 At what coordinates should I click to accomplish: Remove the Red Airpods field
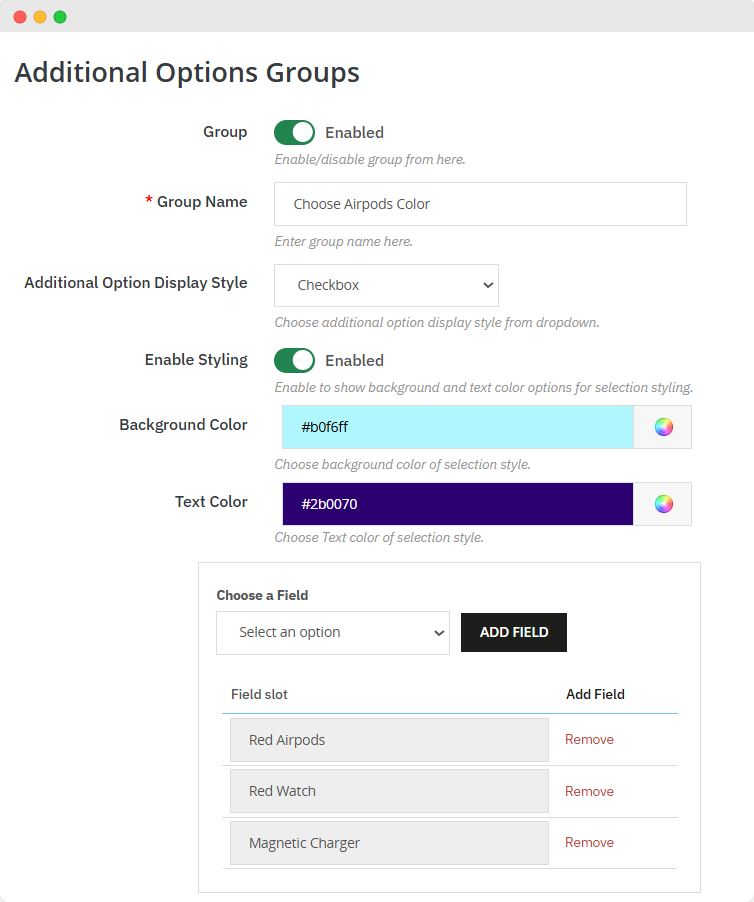pos(589,740)
